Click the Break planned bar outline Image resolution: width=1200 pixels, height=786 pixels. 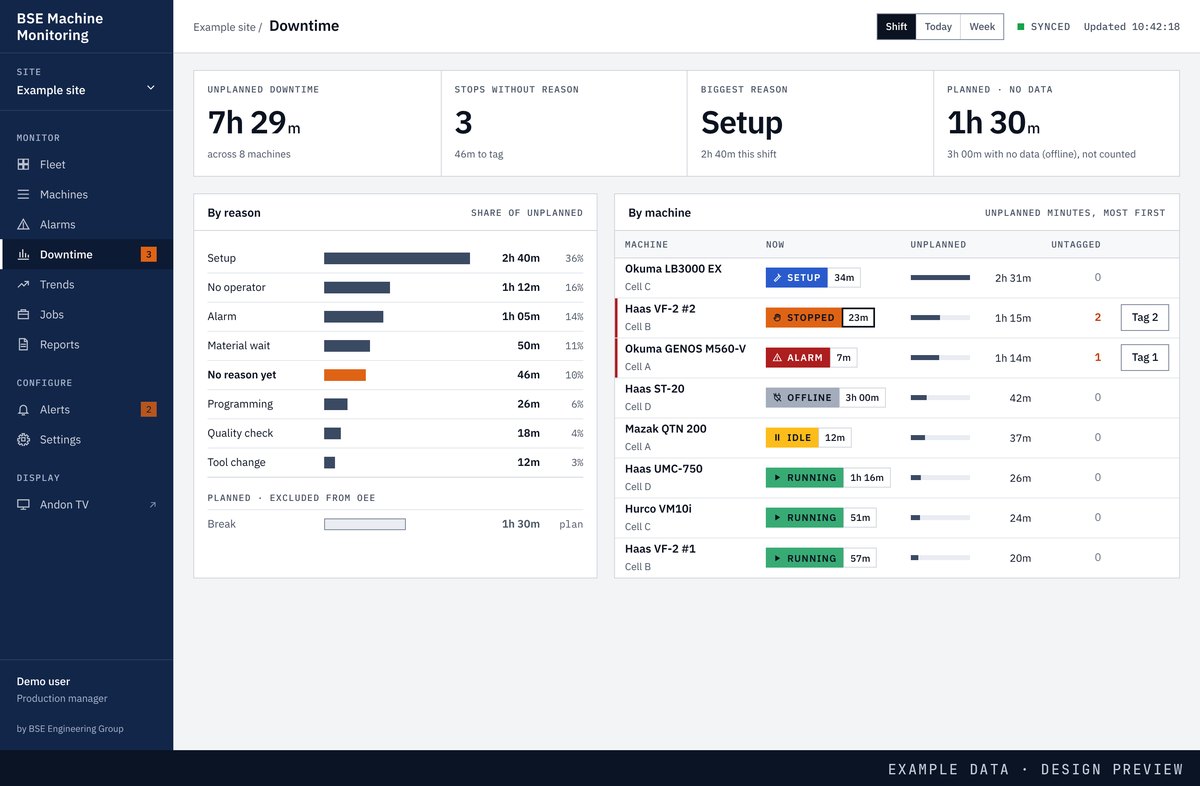[365, 524]
